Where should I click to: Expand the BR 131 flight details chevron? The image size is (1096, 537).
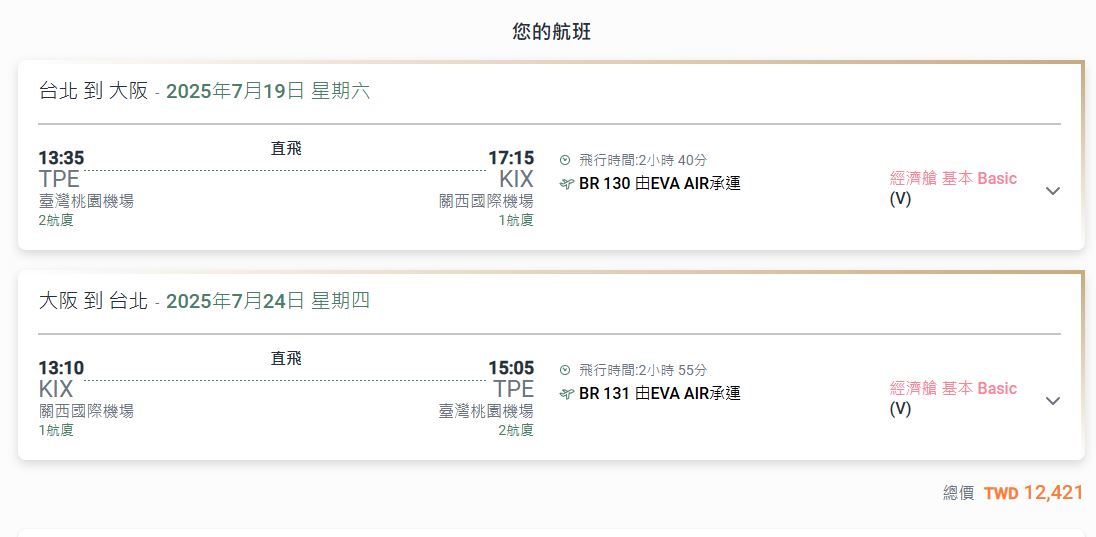1052,401
